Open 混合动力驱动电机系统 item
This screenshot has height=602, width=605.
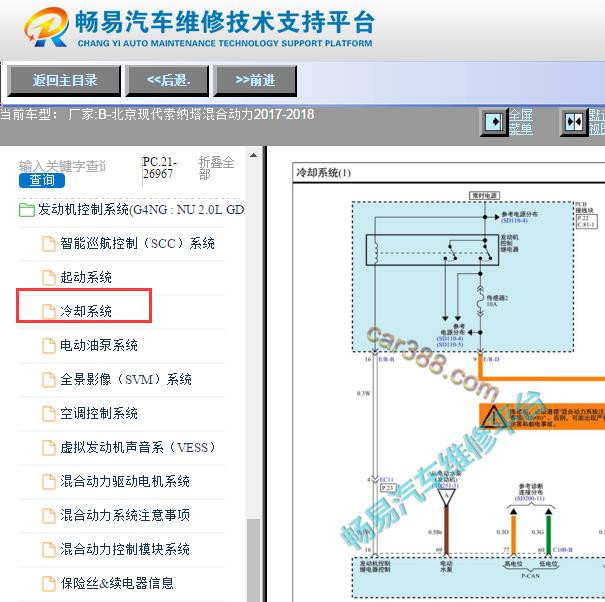[125, 481]
